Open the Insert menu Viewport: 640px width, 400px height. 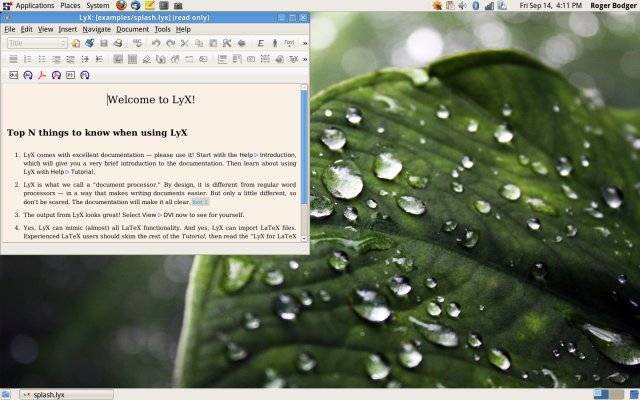click(x=67, y=29)
